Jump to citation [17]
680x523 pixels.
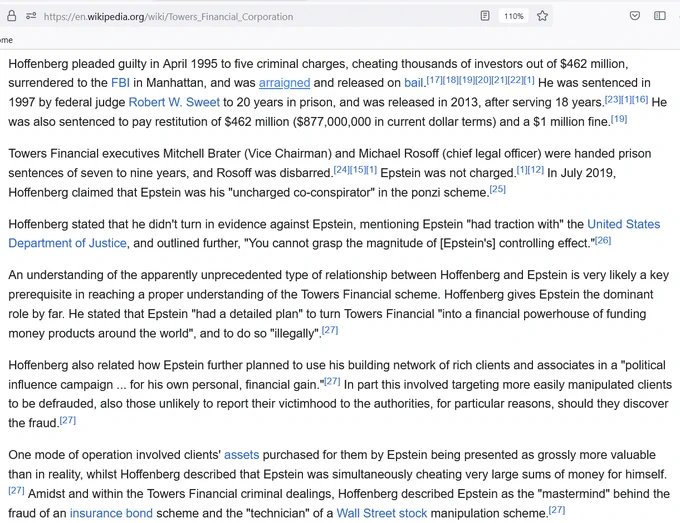click(435, 80)
